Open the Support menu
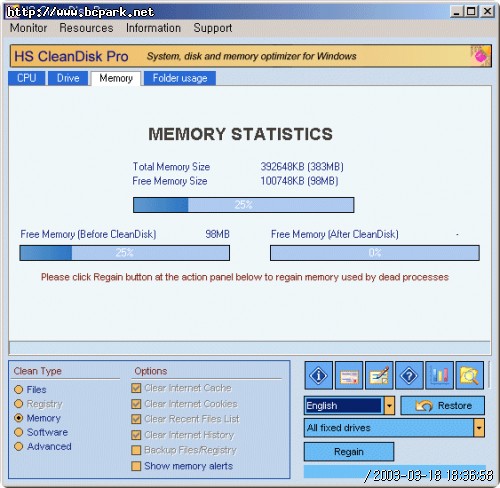 tap(213, 28)
